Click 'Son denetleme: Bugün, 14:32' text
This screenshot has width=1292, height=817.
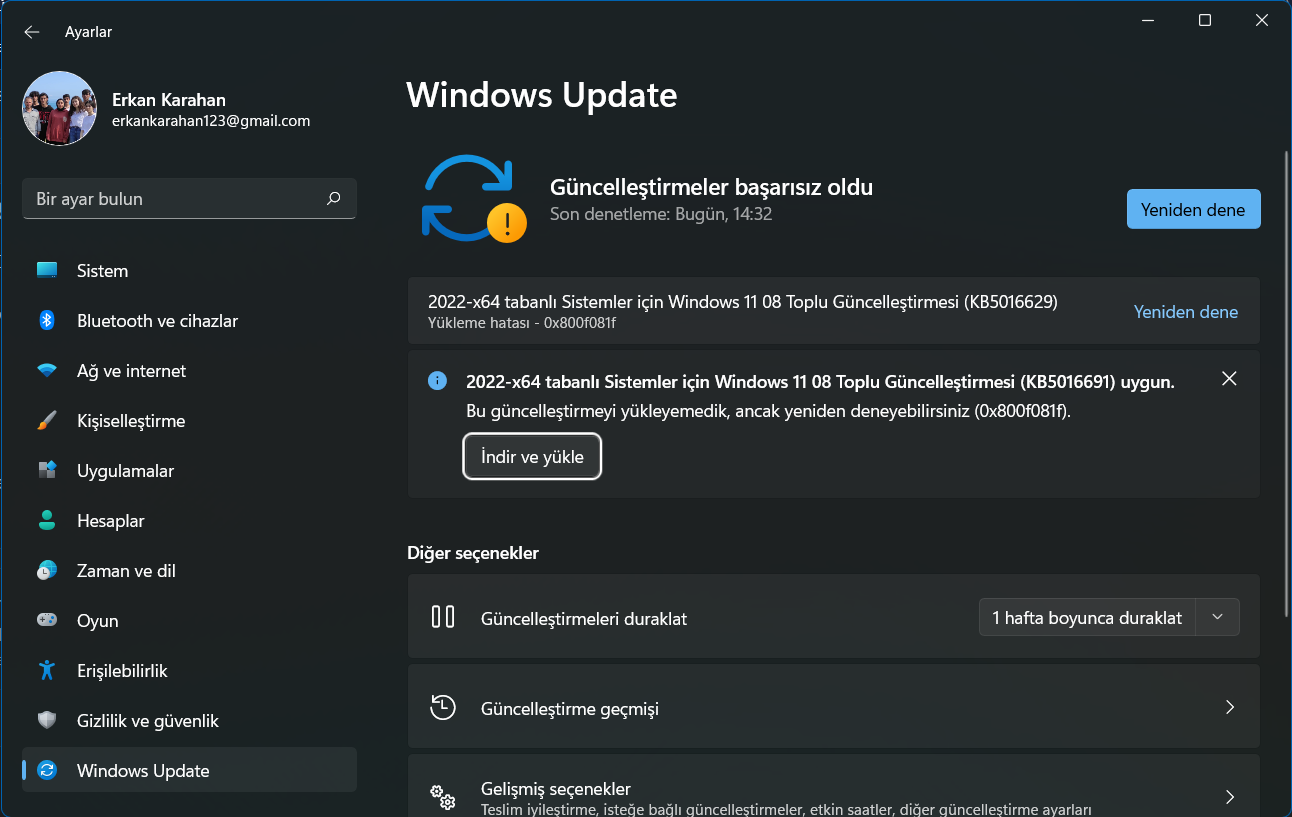pos(661,214)
